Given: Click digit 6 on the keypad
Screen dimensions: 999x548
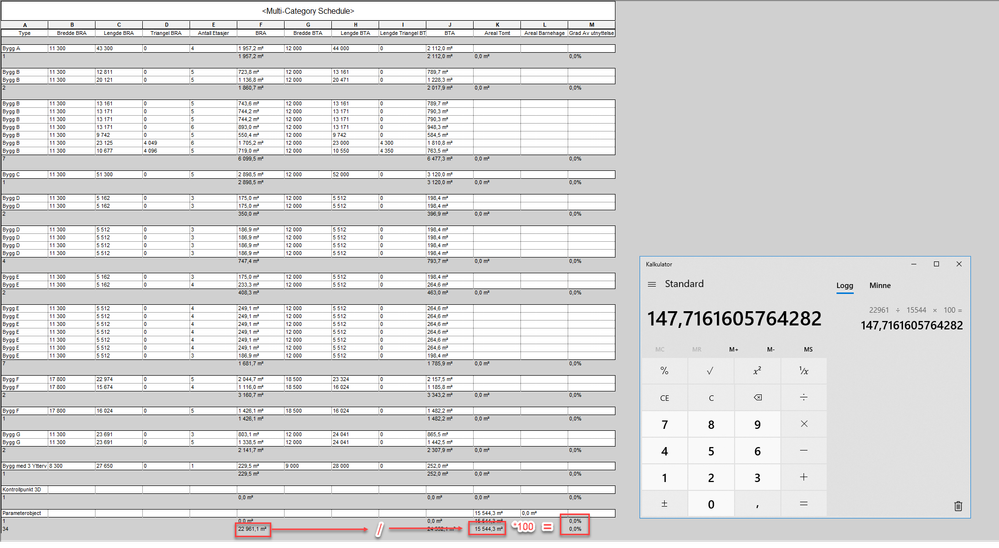Looking at the screenshot, I should (757, 451).
